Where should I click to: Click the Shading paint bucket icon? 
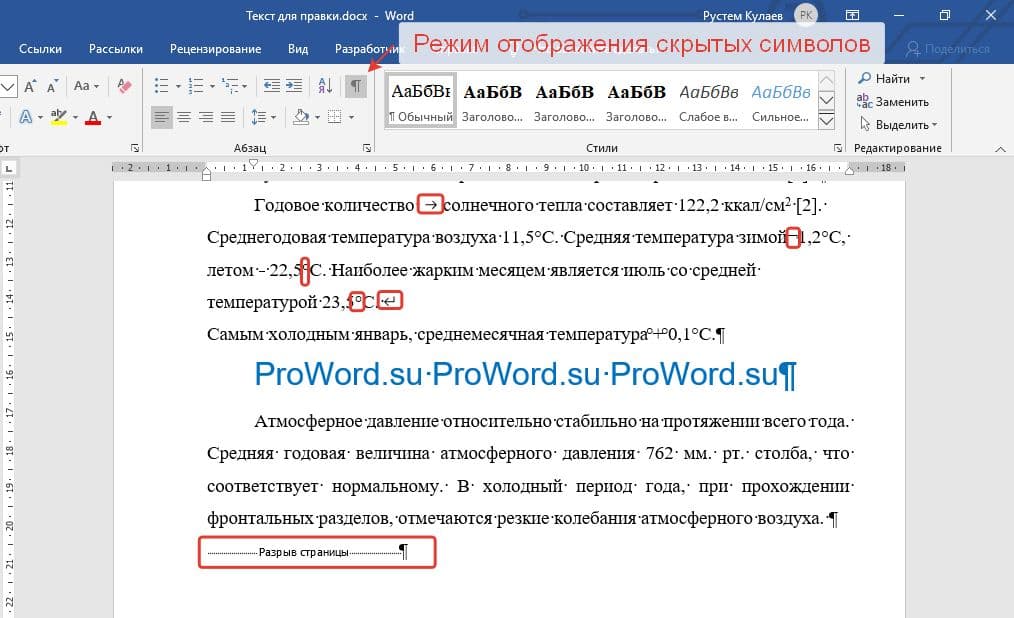[x=301, y=117]
